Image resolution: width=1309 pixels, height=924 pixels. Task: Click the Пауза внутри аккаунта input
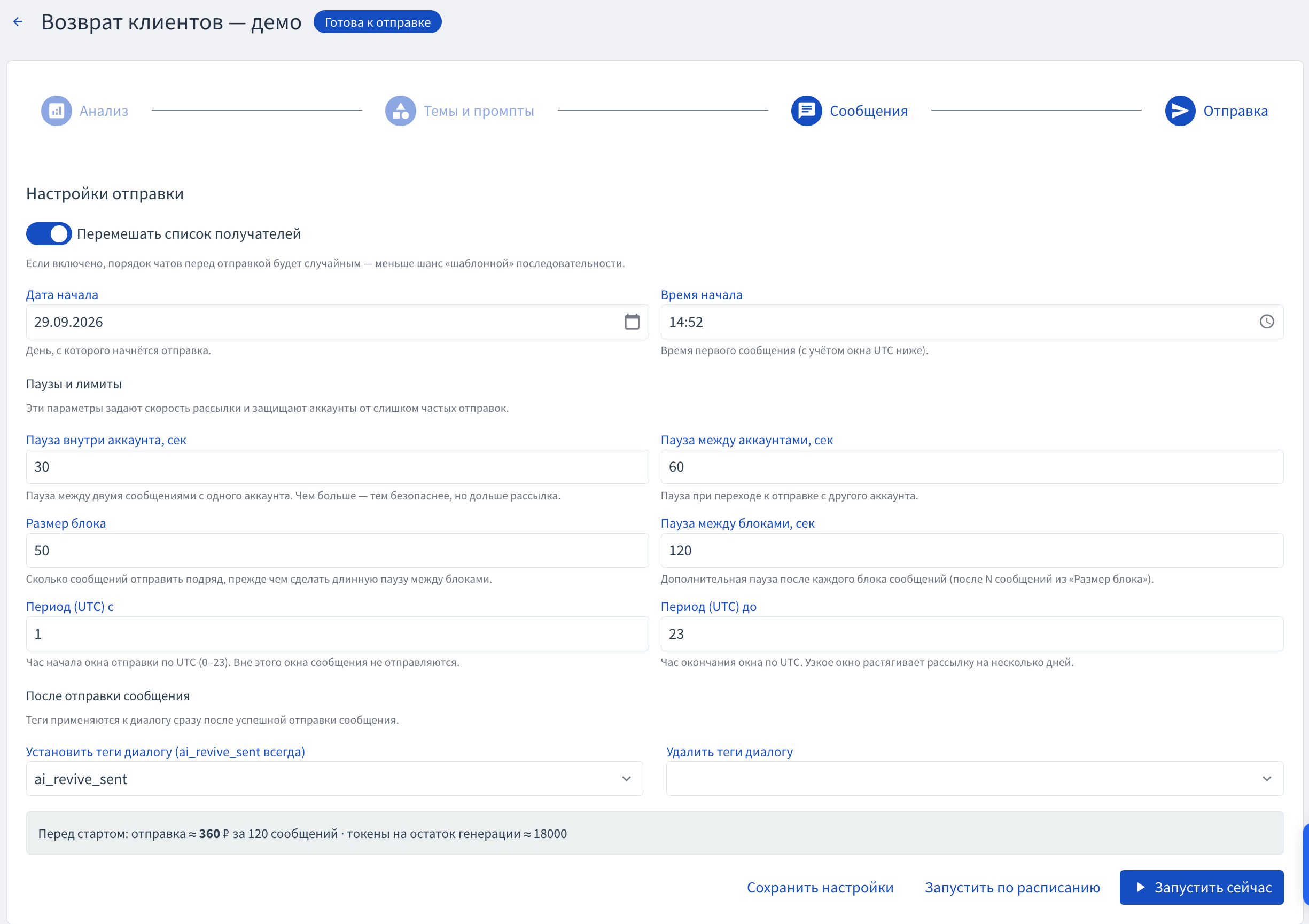[x=337, y=466]
